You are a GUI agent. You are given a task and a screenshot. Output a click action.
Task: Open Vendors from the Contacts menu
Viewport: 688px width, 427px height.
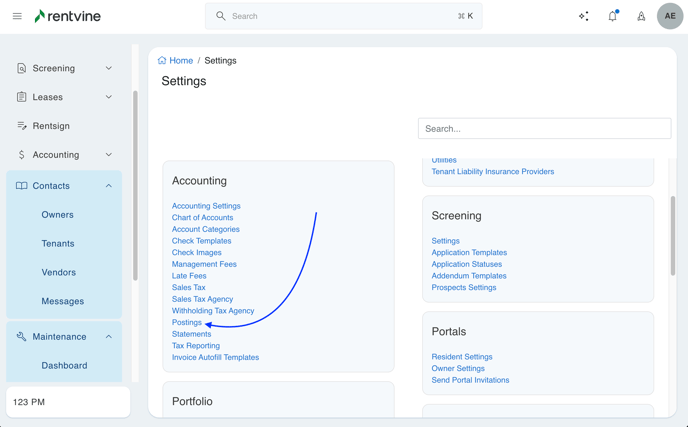pos(58,272)
